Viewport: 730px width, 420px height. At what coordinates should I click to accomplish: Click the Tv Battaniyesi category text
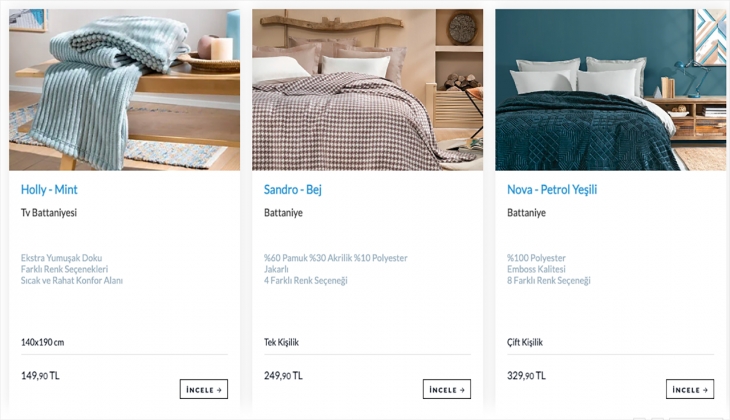pos(49,213)
